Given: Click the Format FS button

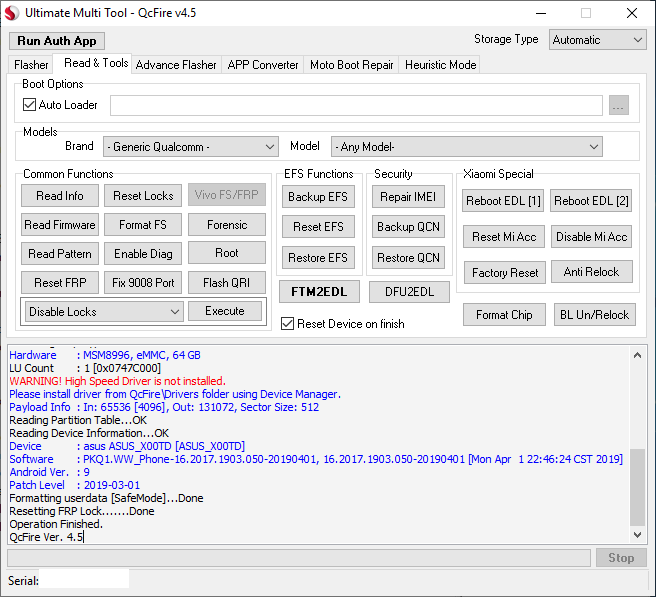Looking at the screenshot, I should click(x=143, y=225).
